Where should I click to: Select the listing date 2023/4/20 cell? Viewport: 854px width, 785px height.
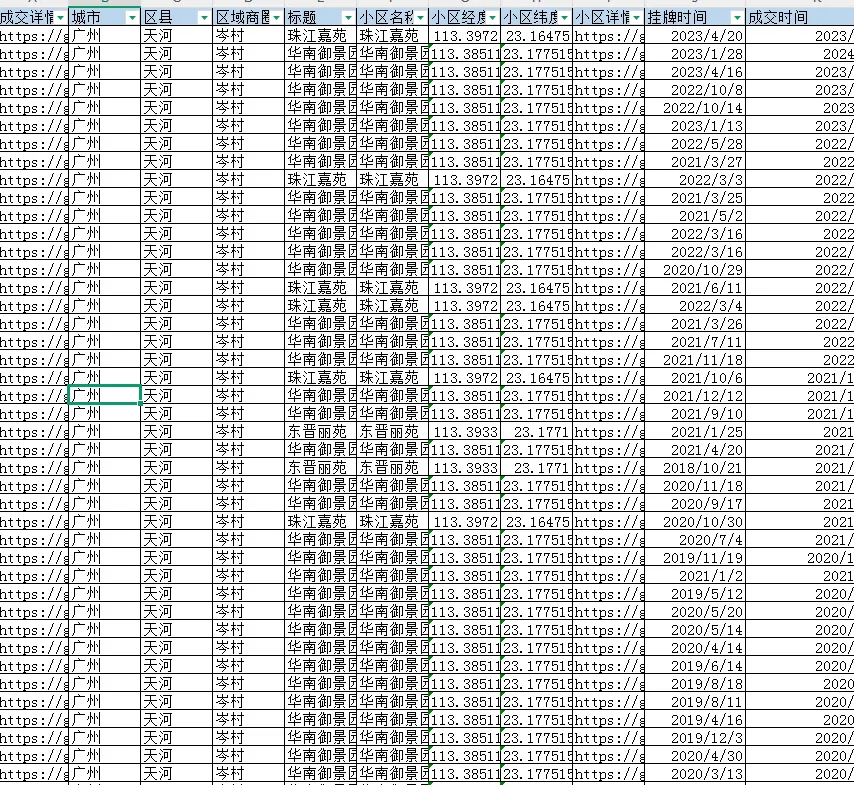(x=695, y=36)
